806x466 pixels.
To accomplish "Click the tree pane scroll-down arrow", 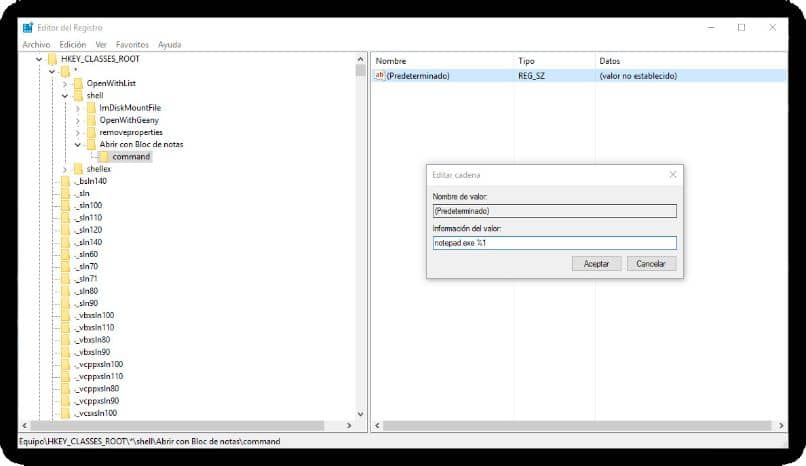I will [360, 414].
